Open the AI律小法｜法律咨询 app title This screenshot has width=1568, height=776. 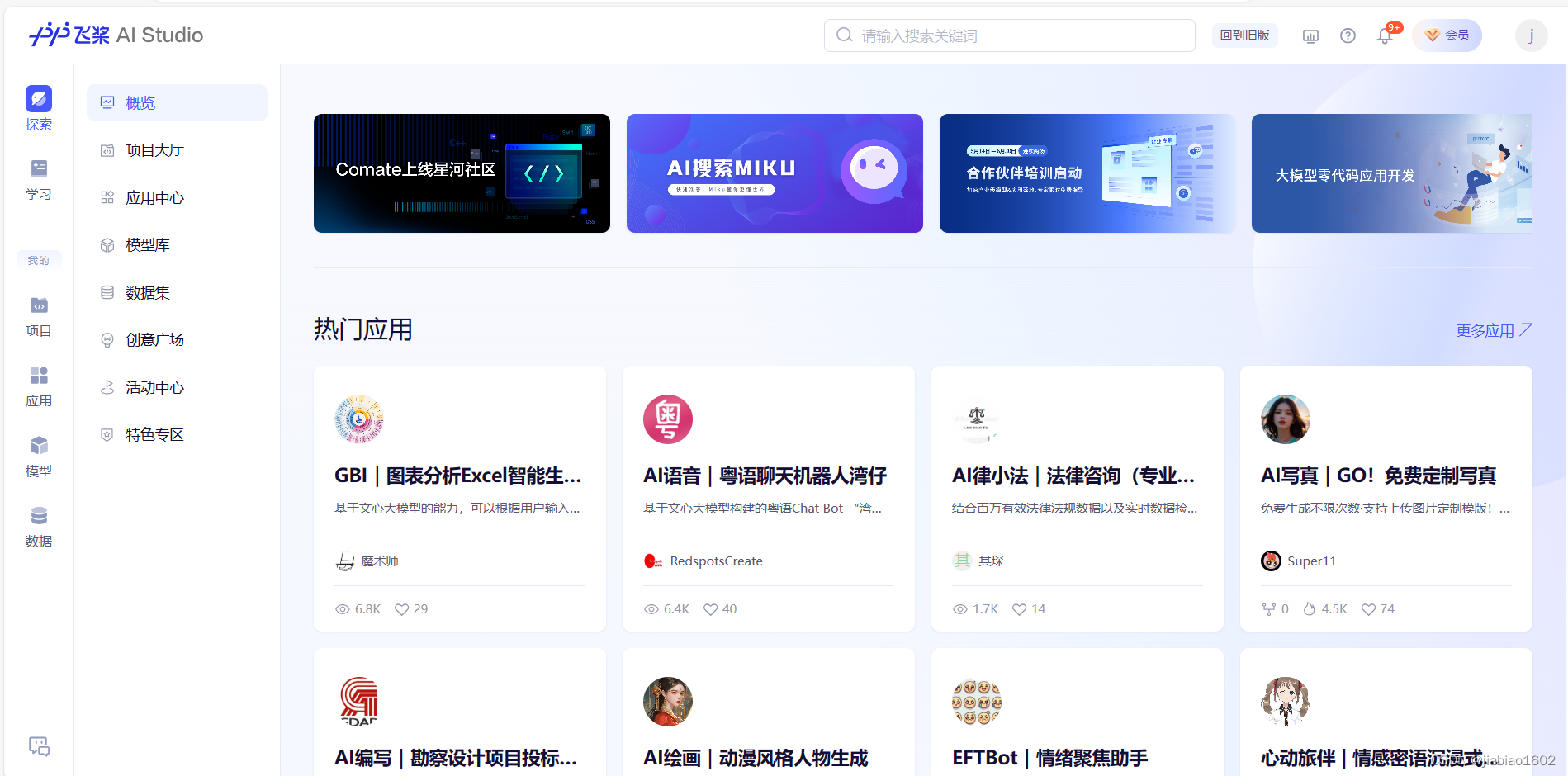[x=1073, y=476]
